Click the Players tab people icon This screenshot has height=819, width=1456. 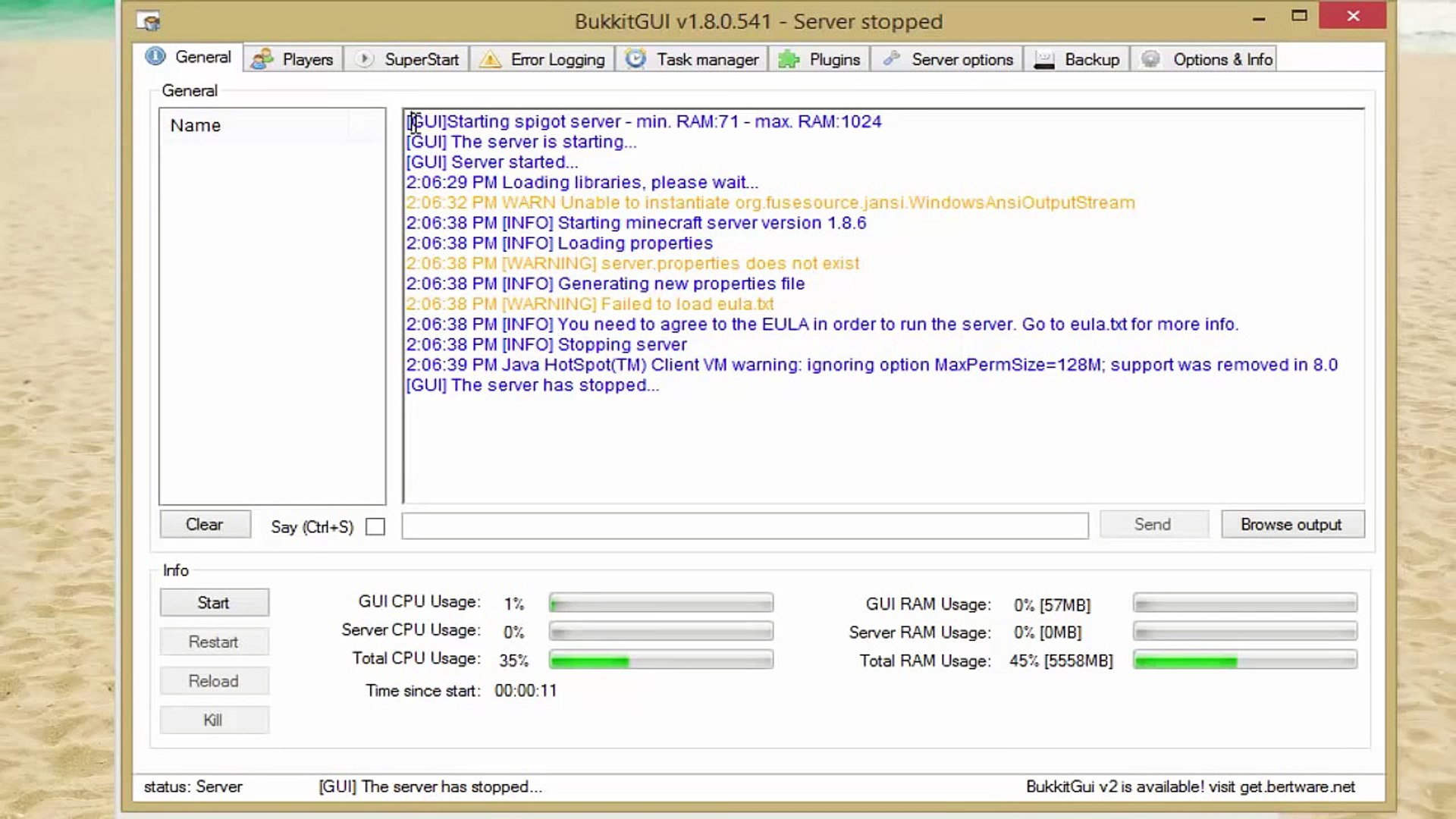pos(262,59)
